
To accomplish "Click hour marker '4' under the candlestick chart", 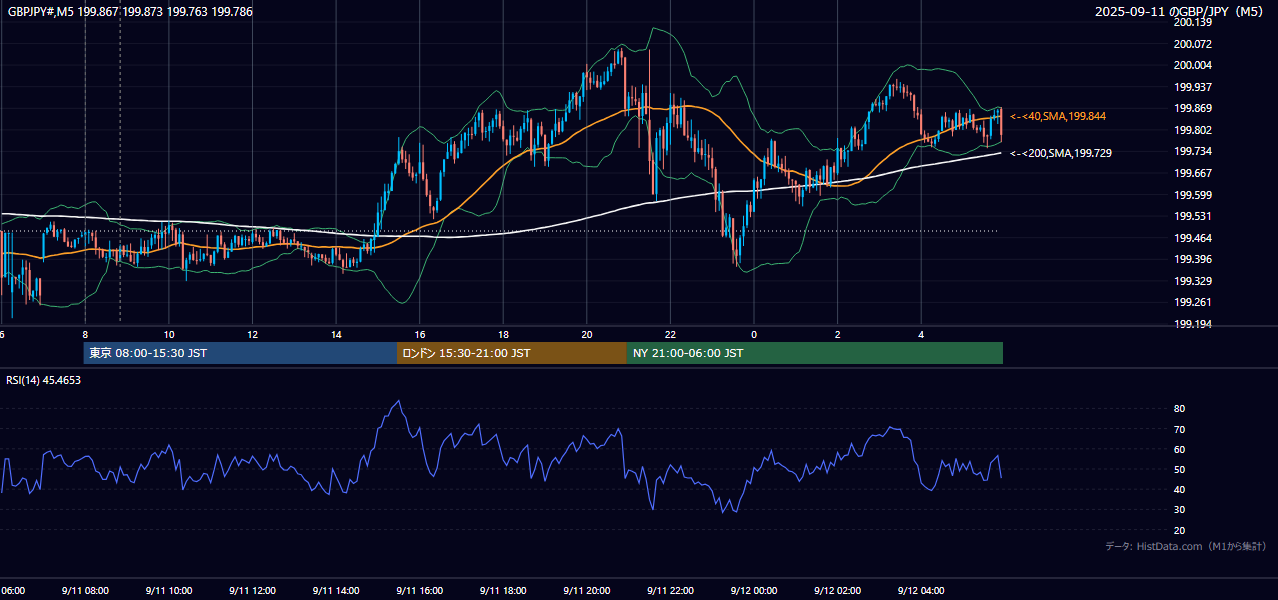I will coord(921,335).
